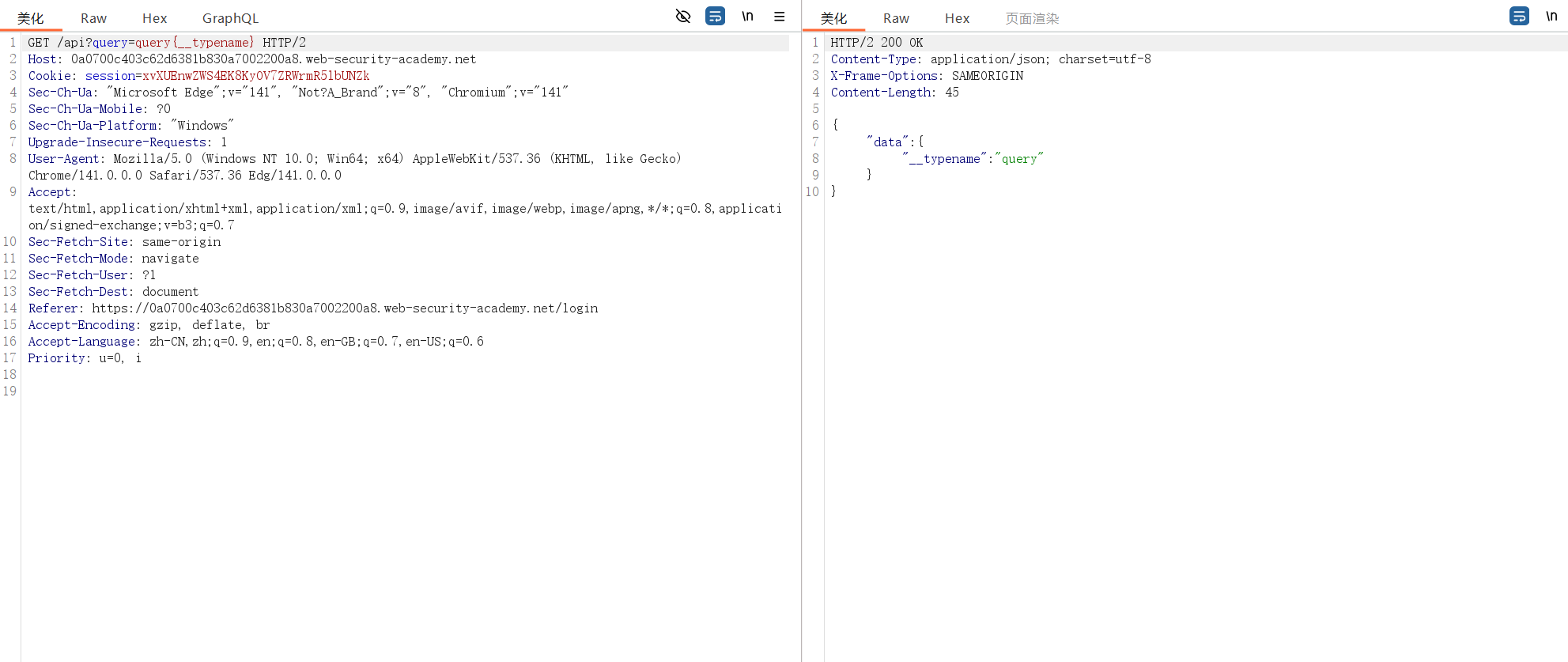Screen dimensions: 1568x662
Task: Select the response 美化 tab
Action: click(833, 18)
